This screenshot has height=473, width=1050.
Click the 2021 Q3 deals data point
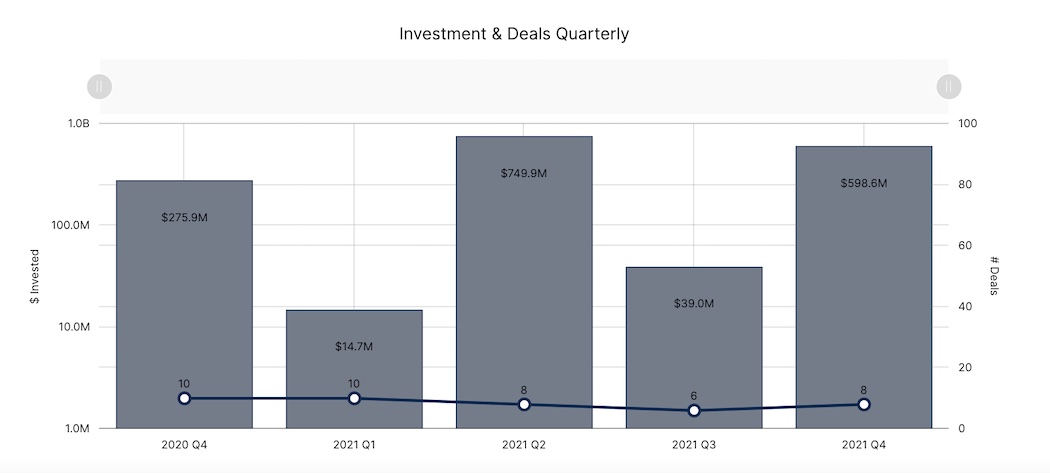click(694, 410)
